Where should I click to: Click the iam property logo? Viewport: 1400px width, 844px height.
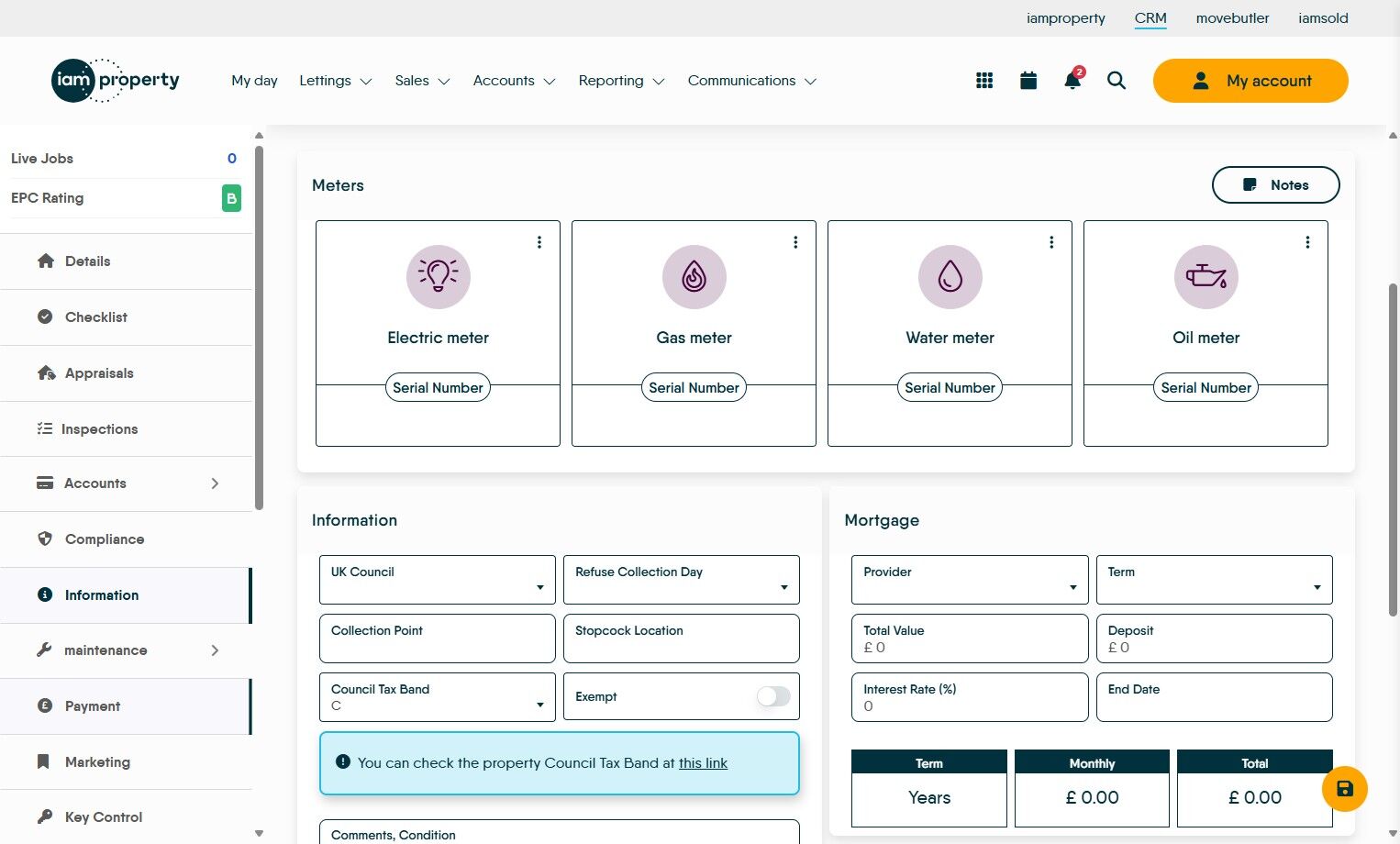tap(116, 80)
